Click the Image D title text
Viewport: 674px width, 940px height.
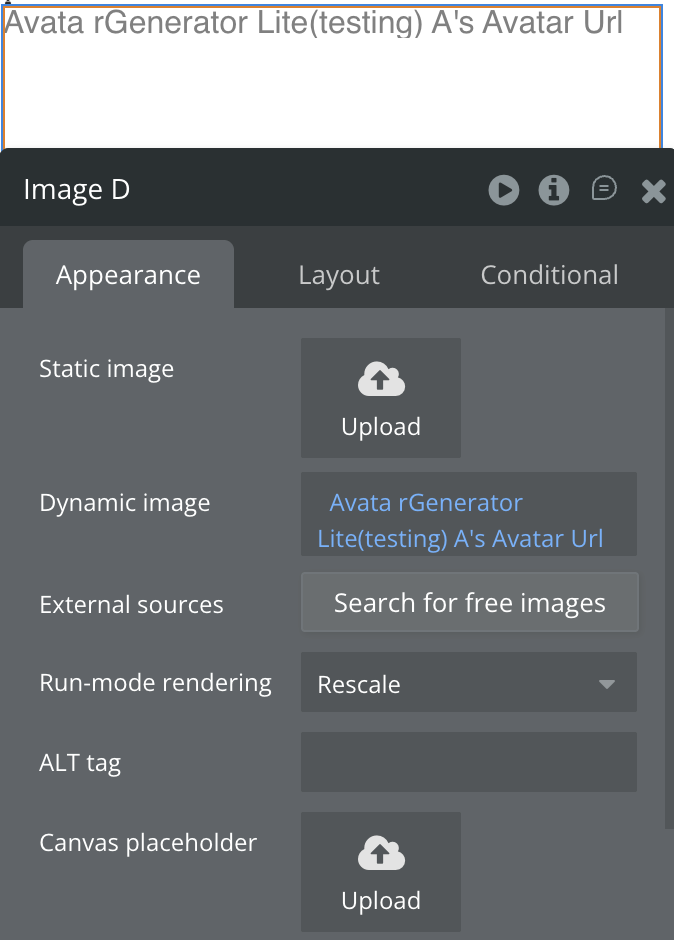[x=76, y=190]
